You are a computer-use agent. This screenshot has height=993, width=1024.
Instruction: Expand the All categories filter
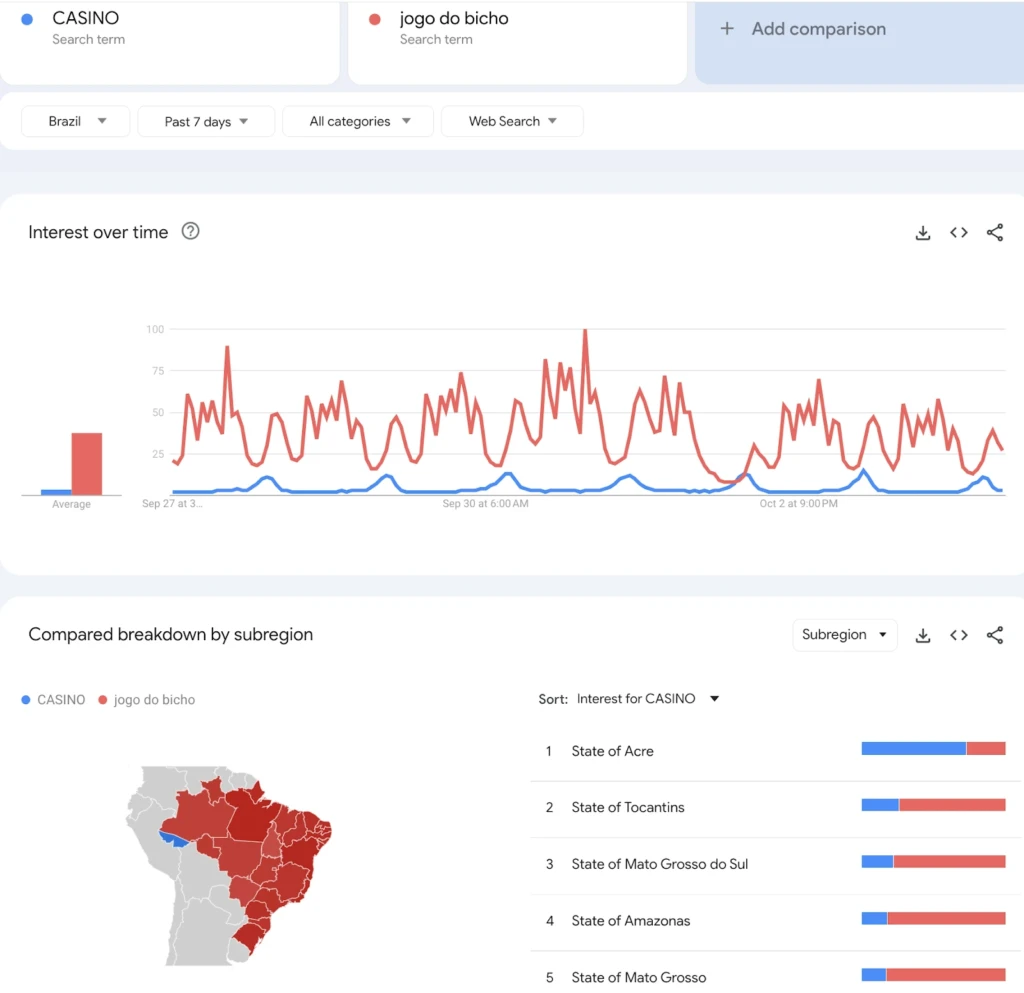358,121
